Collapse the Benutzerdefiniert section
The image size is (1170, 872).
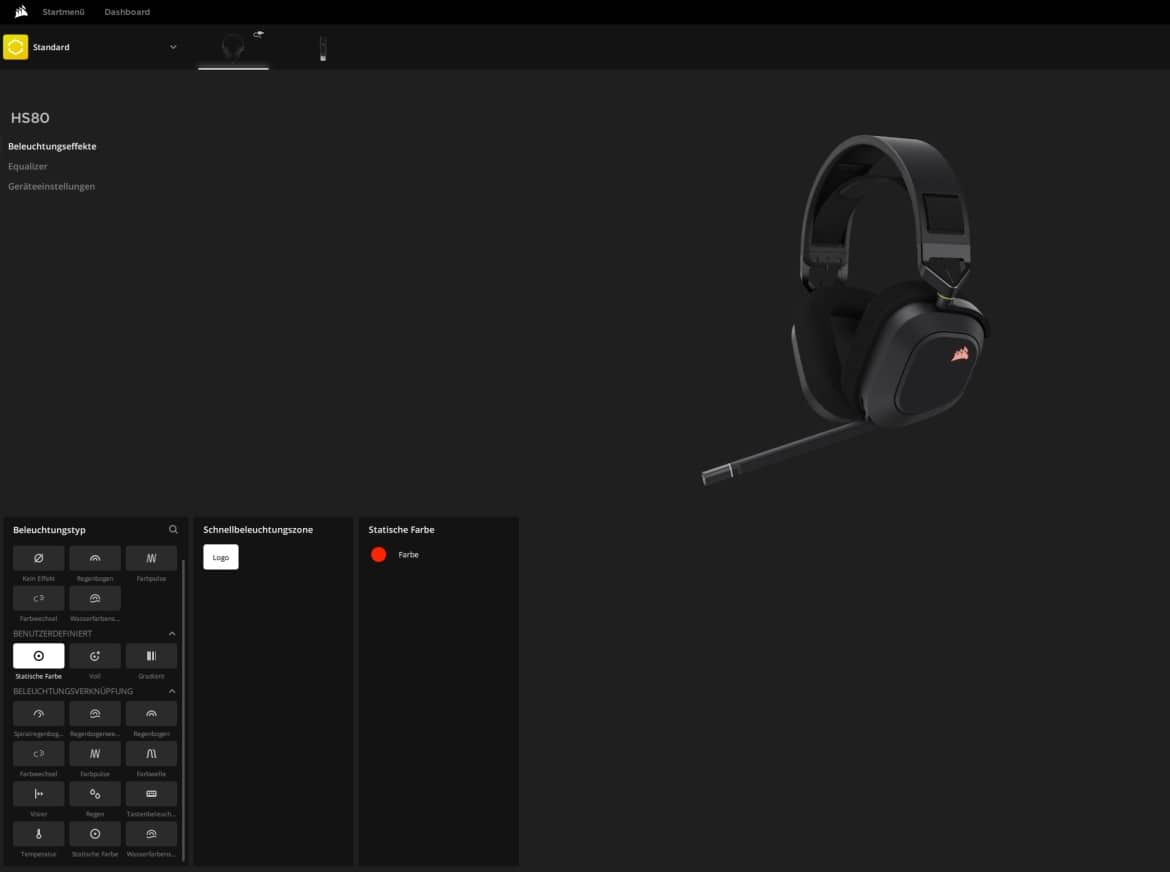(171, 634)
